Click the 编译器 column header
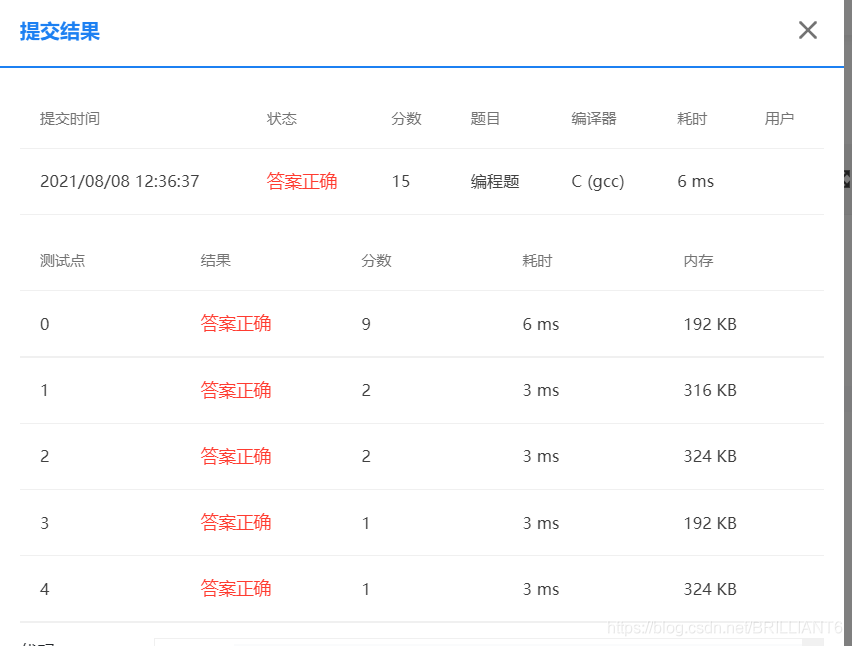The width and height of the screenshot is (852, 646). (x=597, y=118)
